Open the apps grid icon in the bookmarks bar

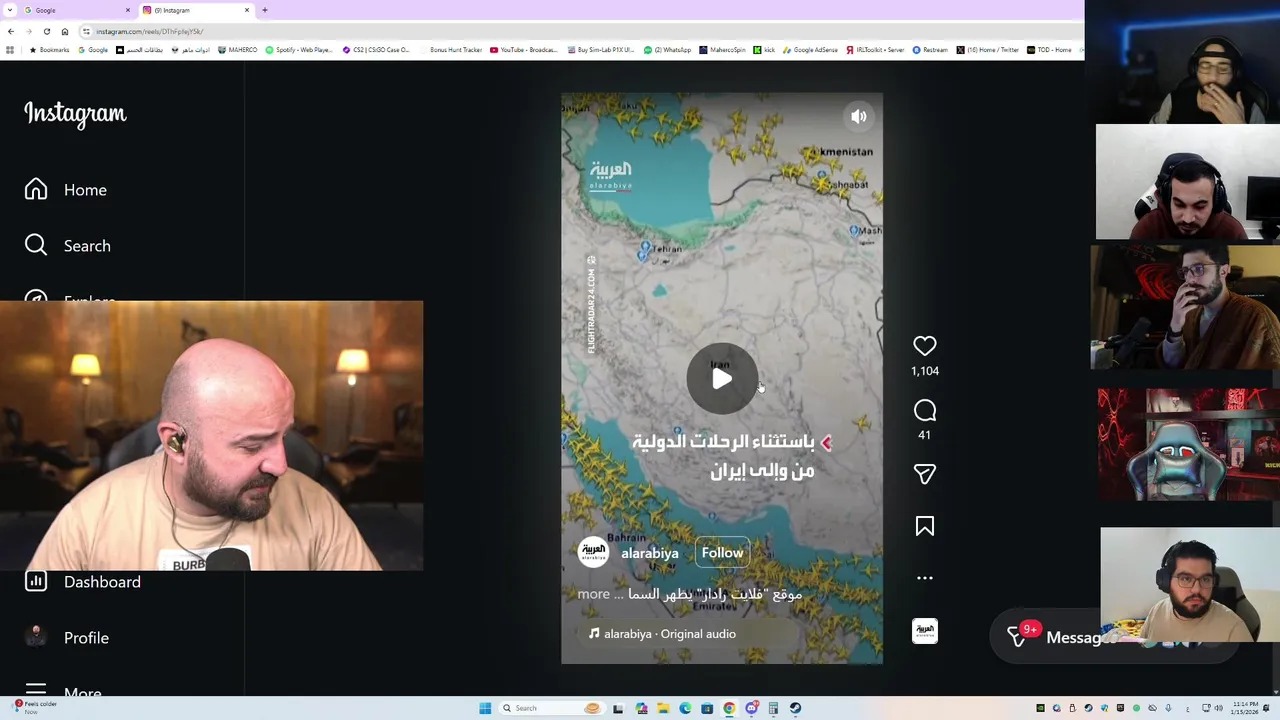10,50
